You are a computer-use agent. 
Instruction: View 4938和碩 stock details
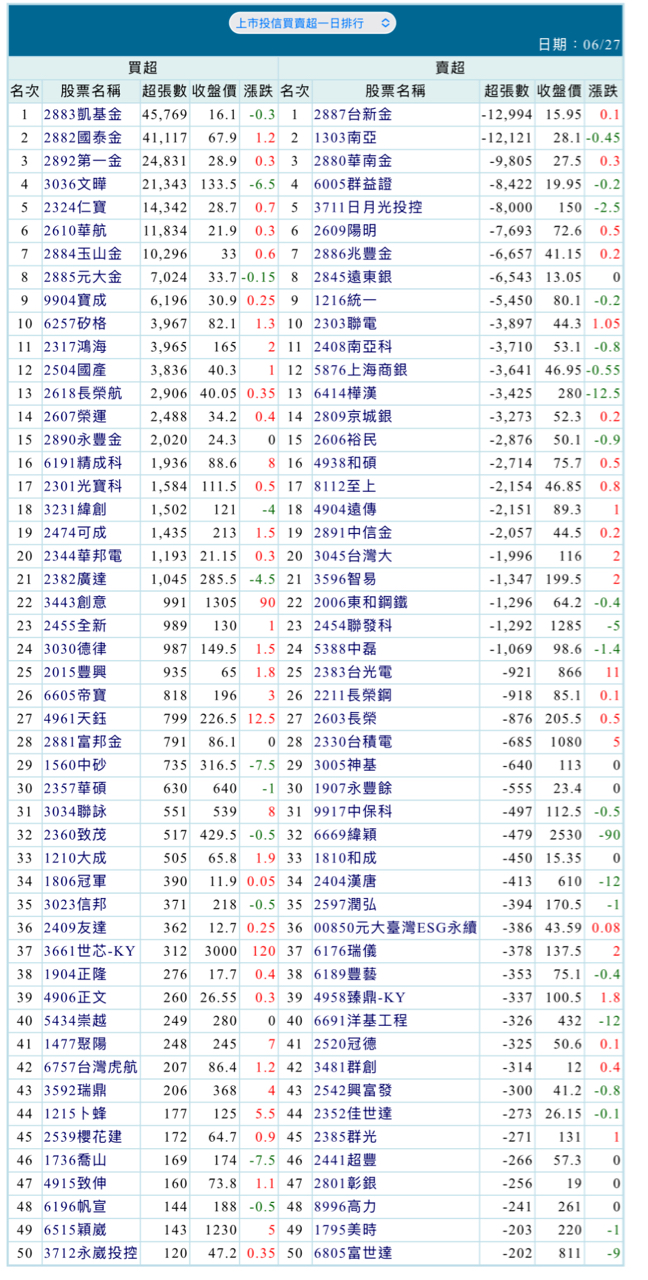coord(345,462)
